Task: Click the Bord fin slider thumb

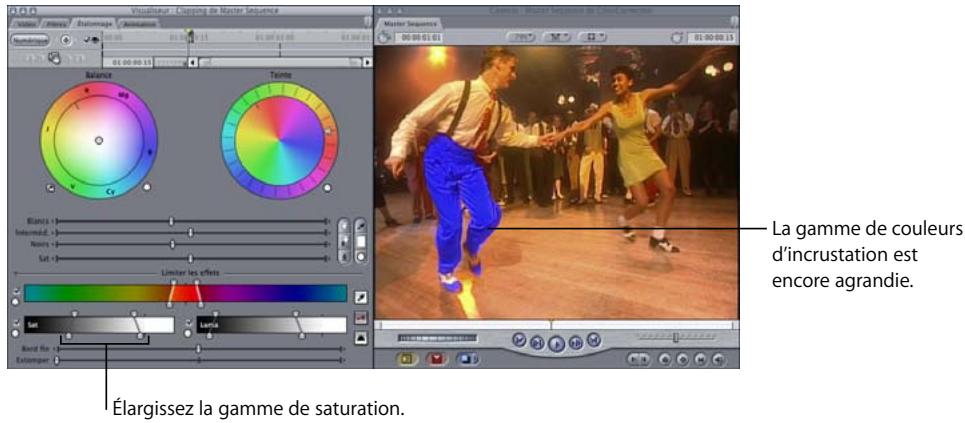Action: pos(198,348)
